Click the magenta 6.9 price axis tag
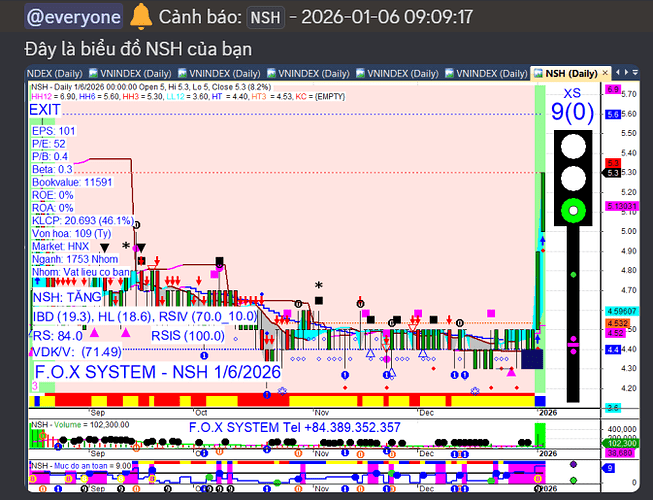Image resolution: width=653 pixels, height=500 pixels. 613,89
